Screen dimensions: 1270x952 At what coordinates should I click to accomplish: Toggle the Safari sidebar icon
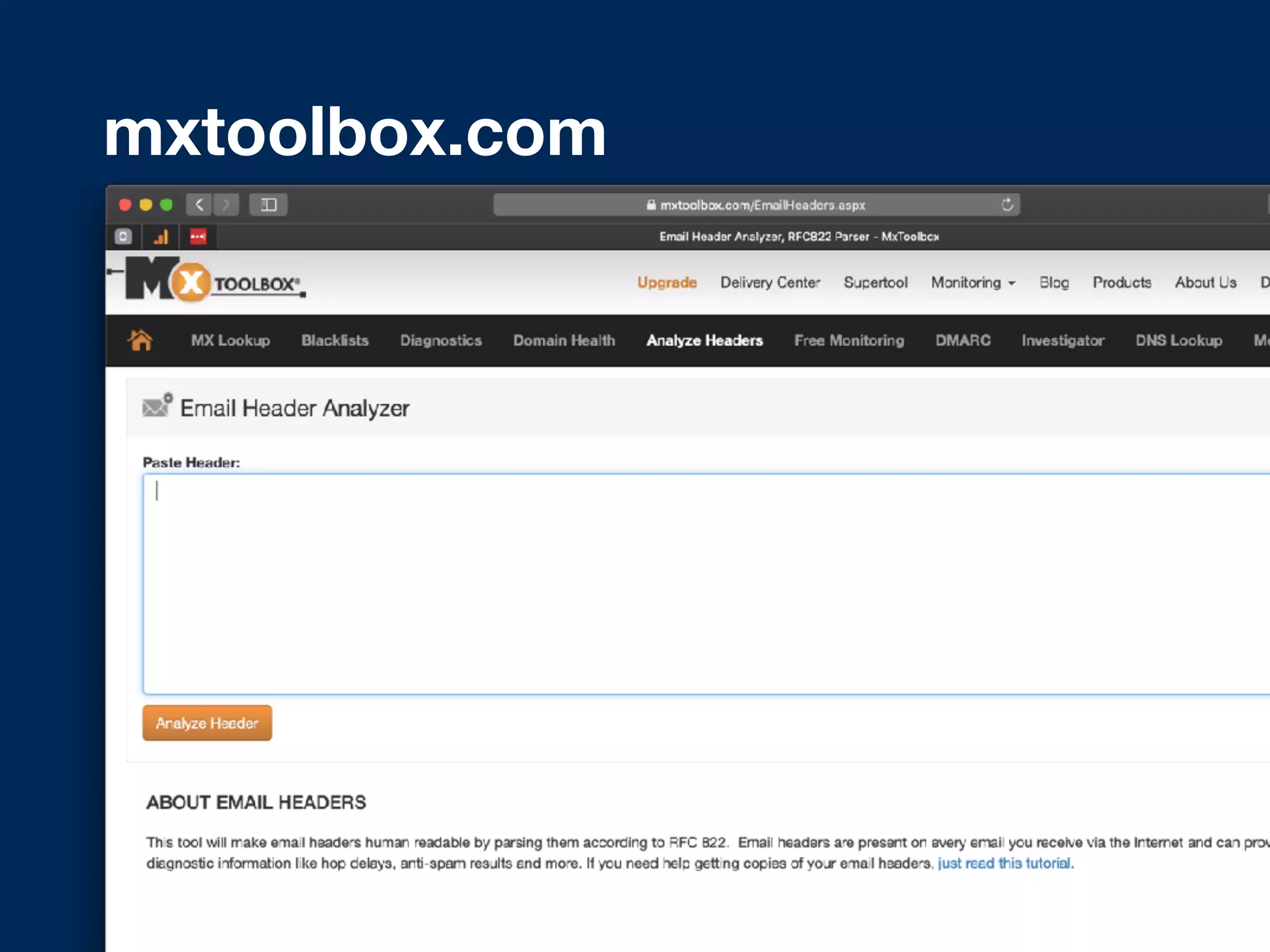coord(268,205)
